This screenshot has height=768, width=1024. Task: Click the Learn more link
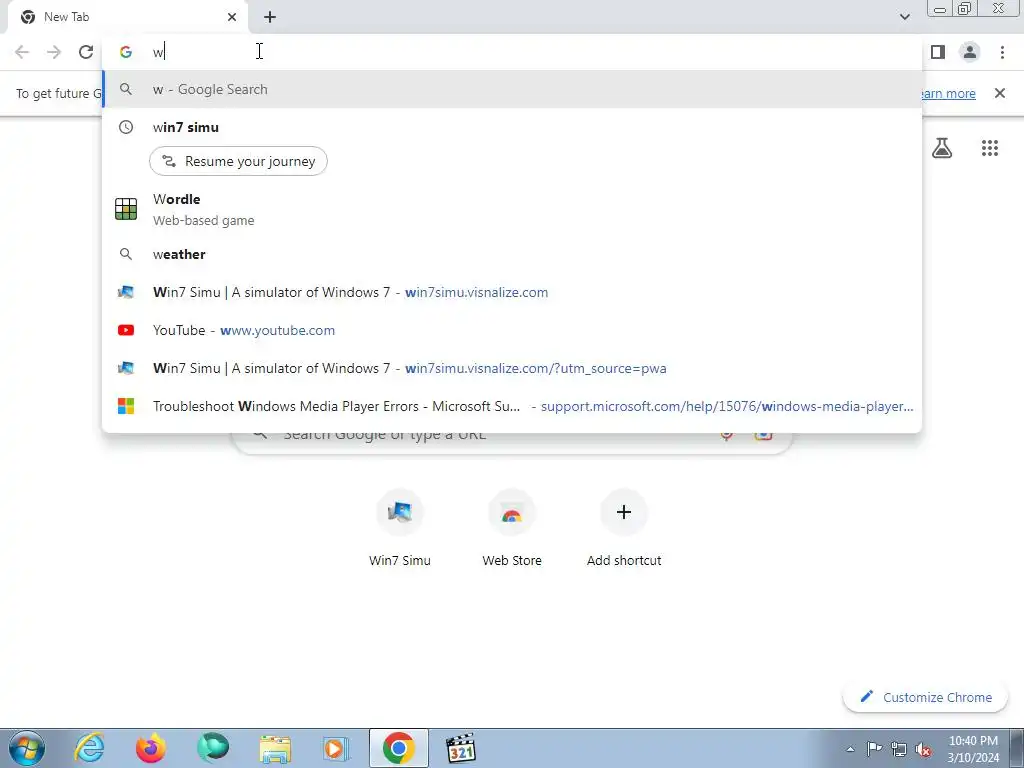948,93
